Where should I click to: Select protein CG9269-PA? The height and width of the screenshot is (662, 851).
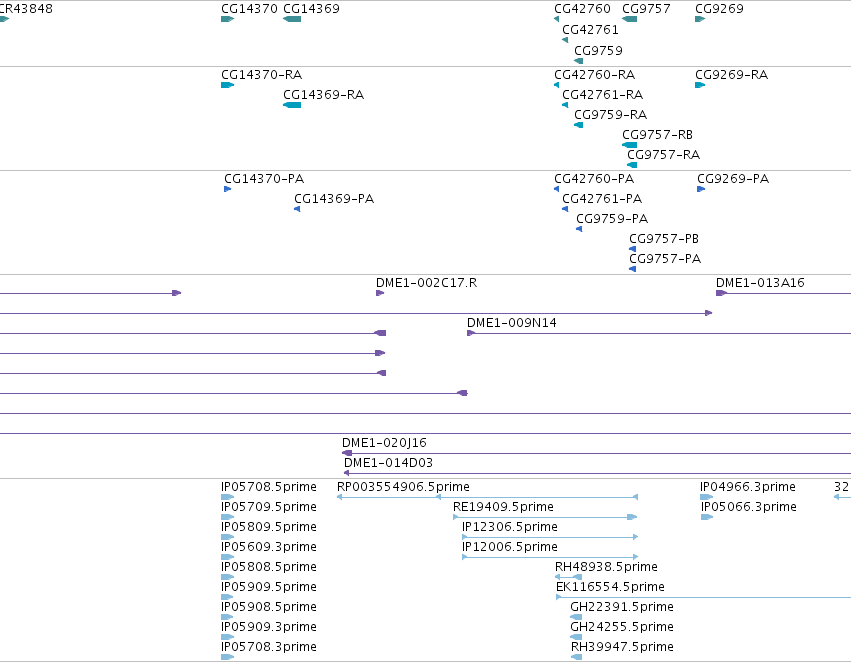coord(701,189)
